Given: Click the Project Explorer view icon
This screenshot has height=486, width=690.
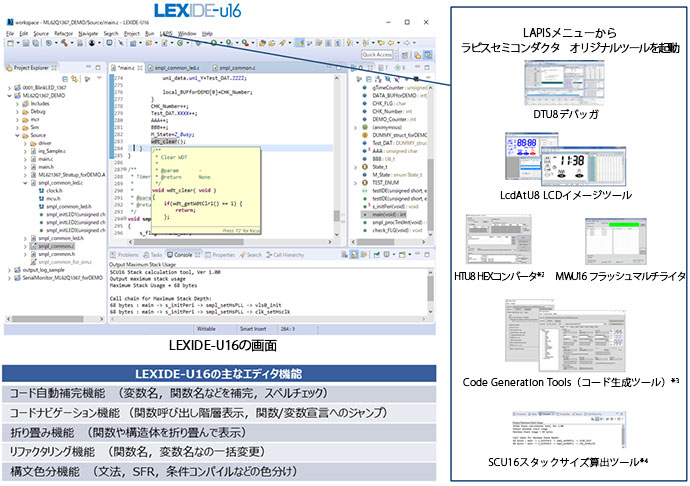Looking at the screenshot, I should (9, 68).
